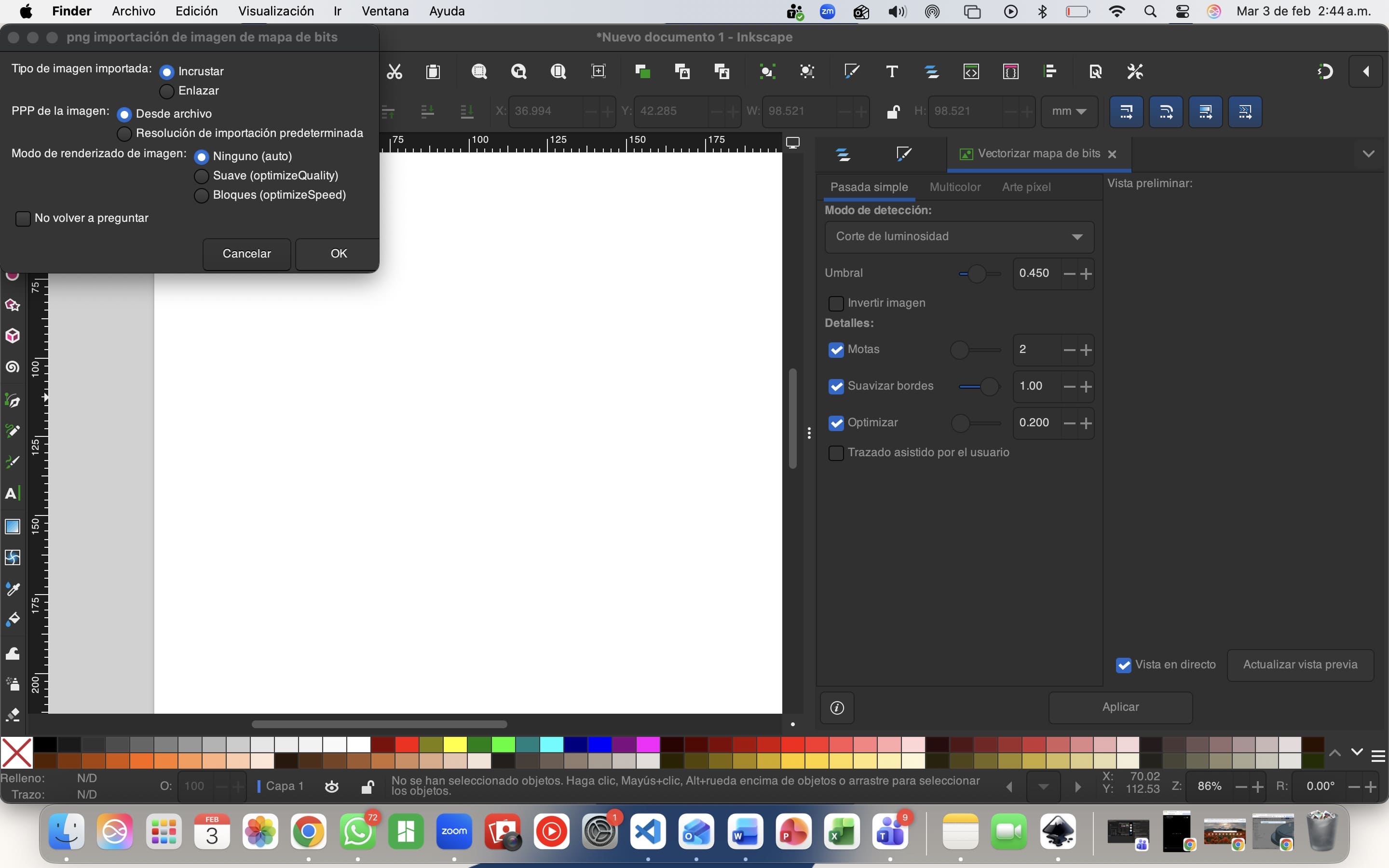Click the bright red palette swatch
The image size is (1389, 868).
[407, 745]
